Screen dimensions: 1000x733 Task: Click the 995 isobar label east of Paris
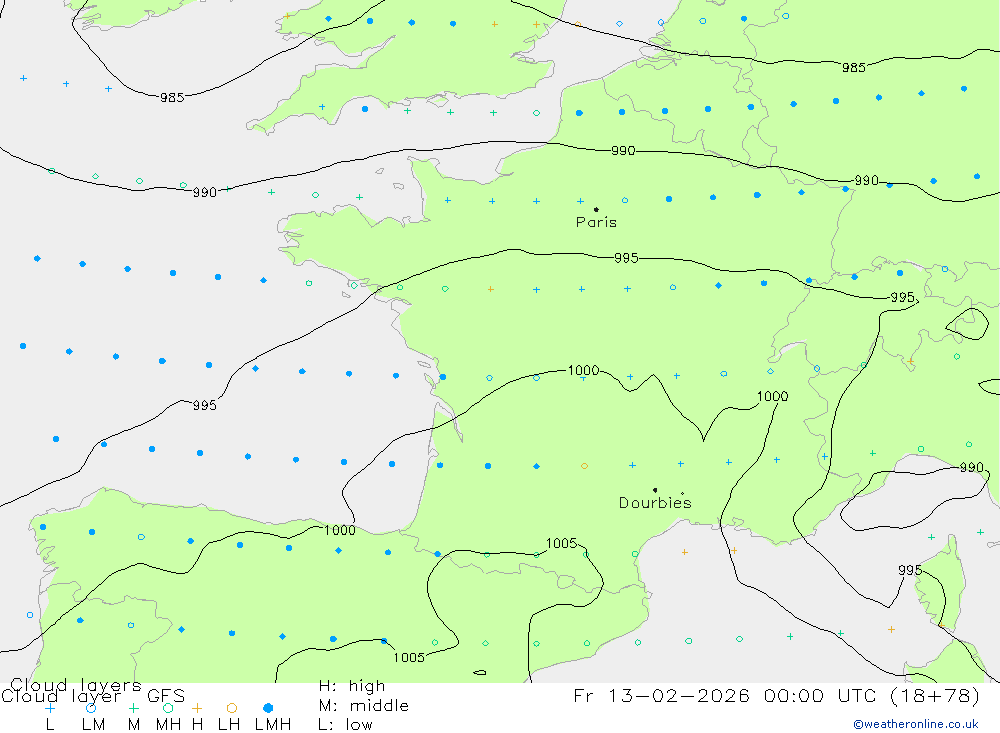[902, 297]
